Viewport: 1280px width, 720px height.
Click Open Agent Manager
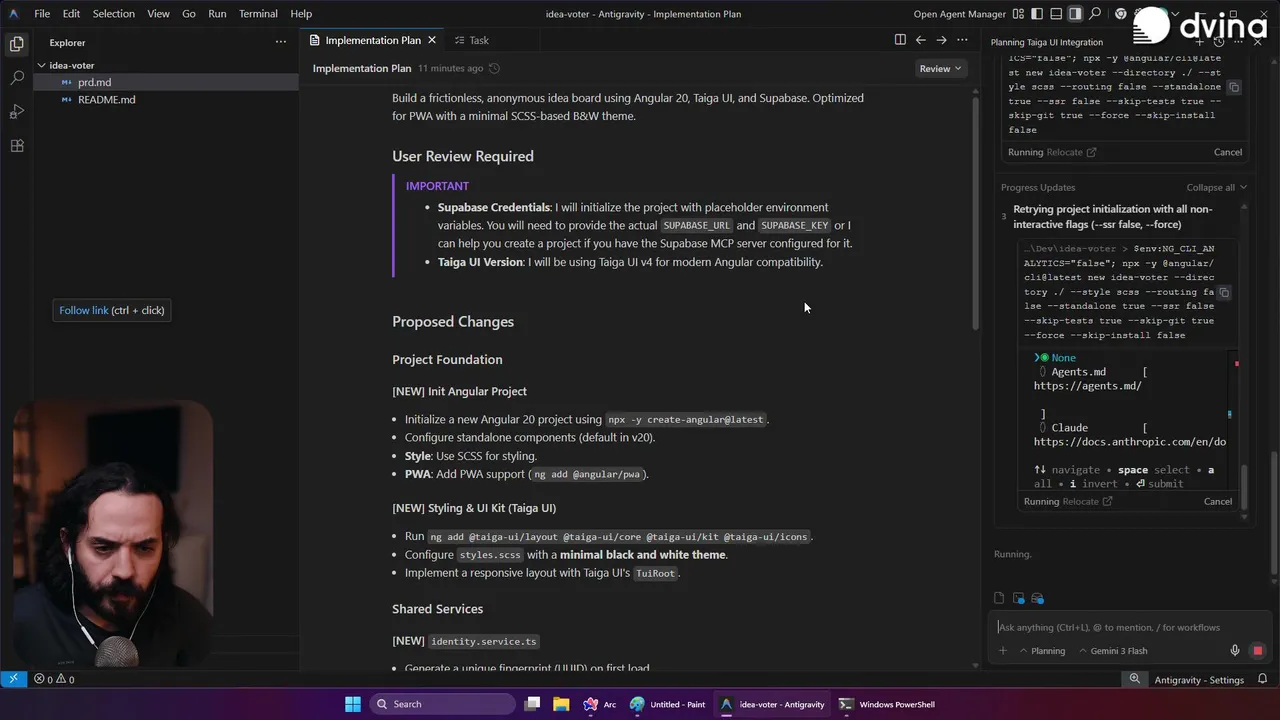[x=959, y=14]
